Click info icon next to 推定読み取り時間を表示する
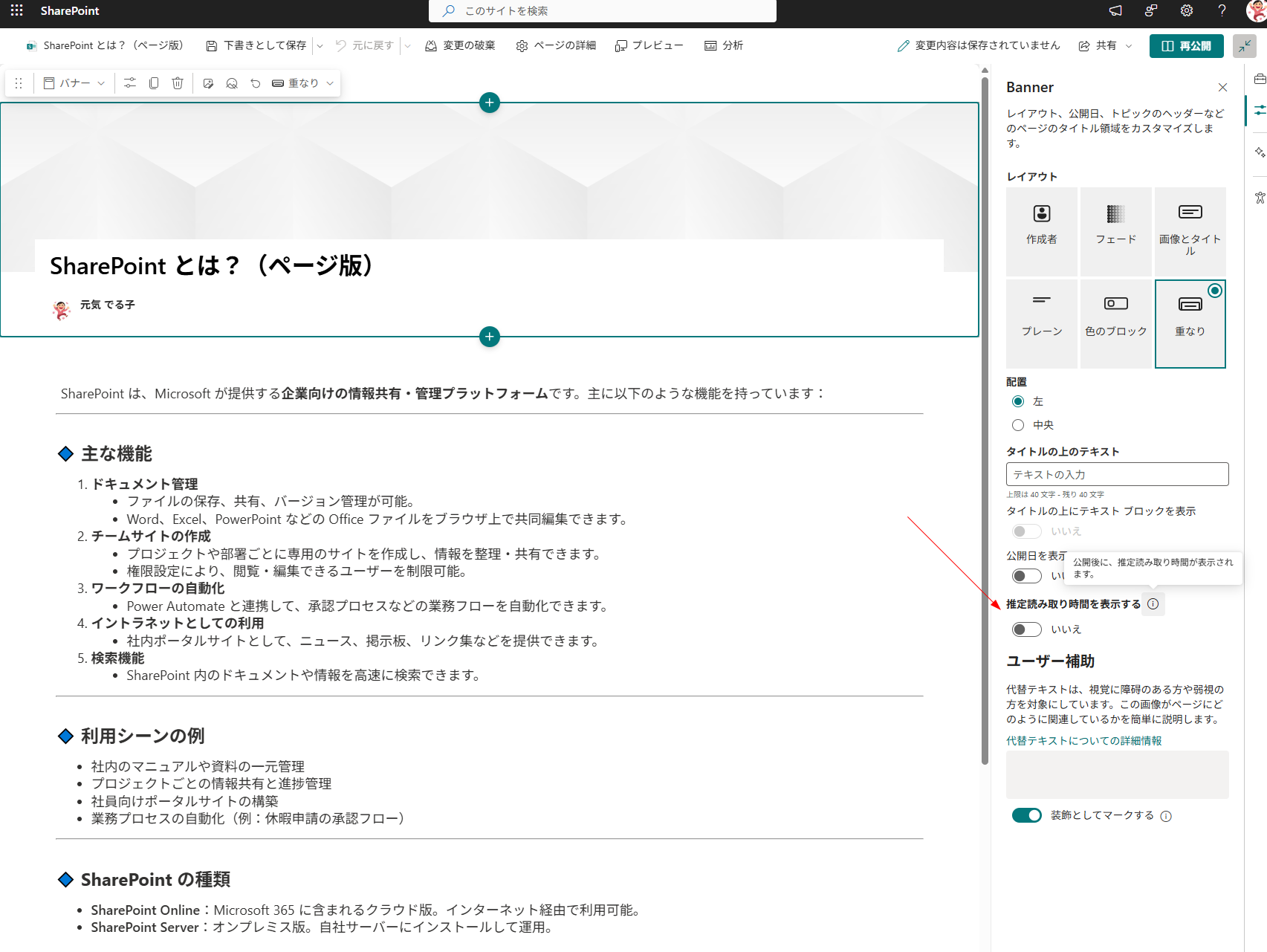The width and height of the screenshot is (1267, 952). coord(1153,604)
